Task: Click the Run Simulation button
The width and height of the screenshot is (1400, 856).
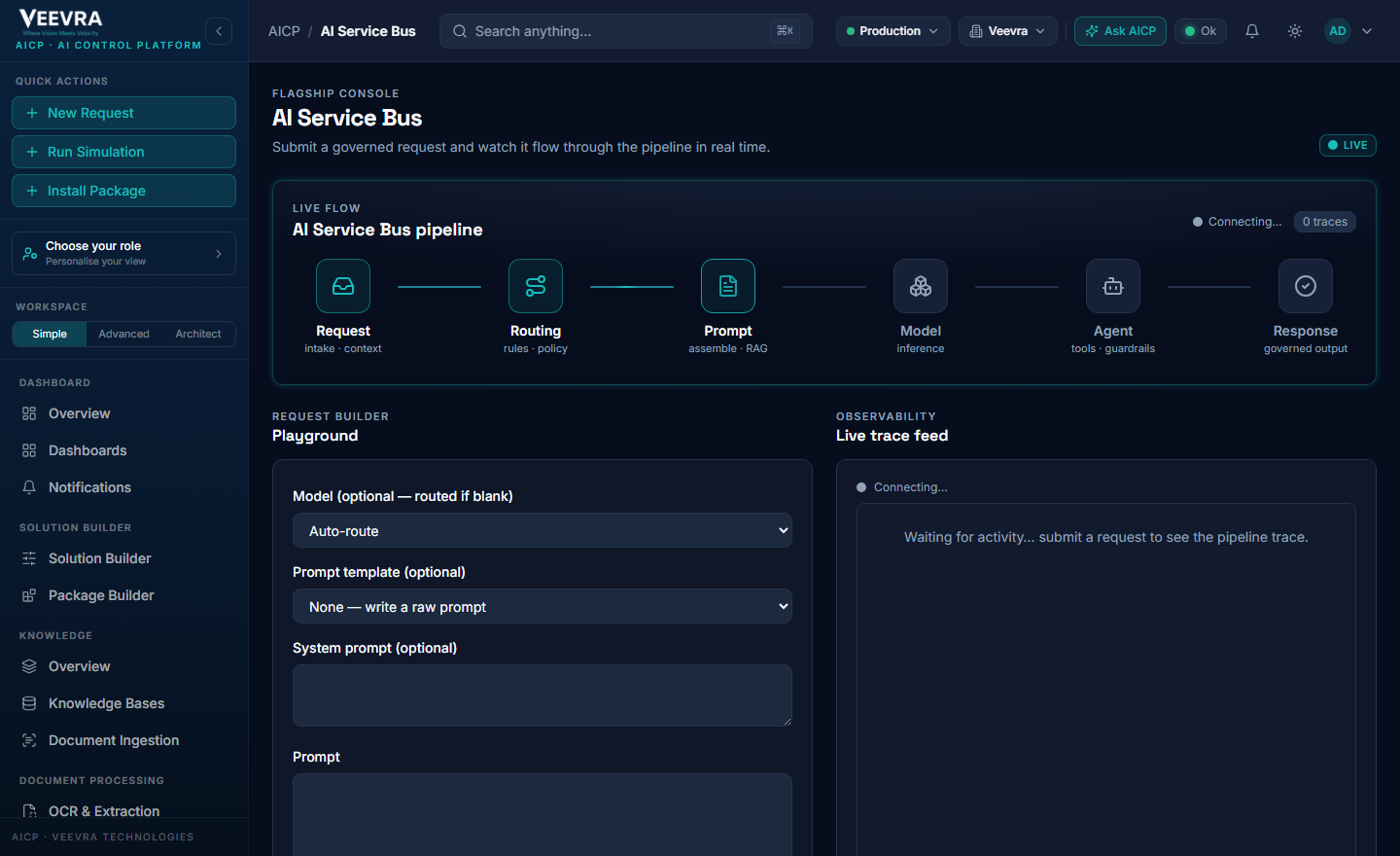Action: [x=123, y=152]
